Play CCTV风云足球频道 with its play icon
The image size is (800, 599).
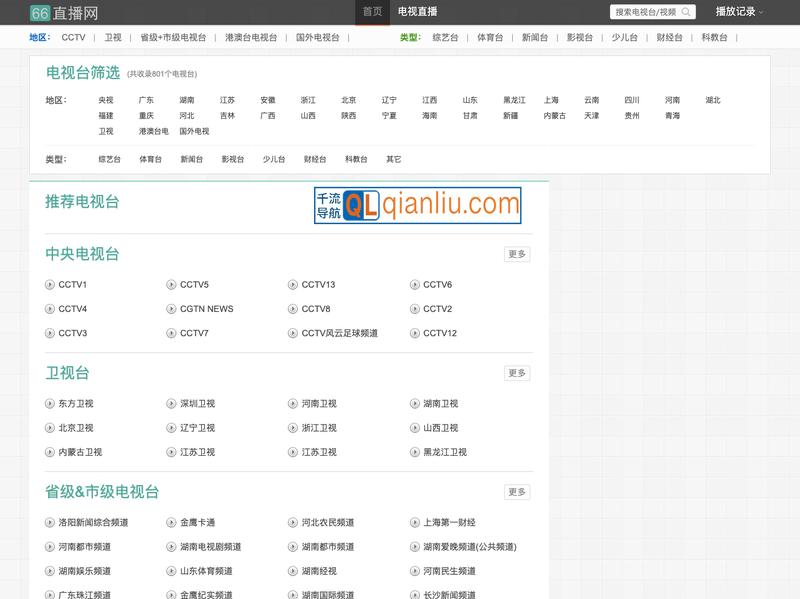tap(293, 333)
